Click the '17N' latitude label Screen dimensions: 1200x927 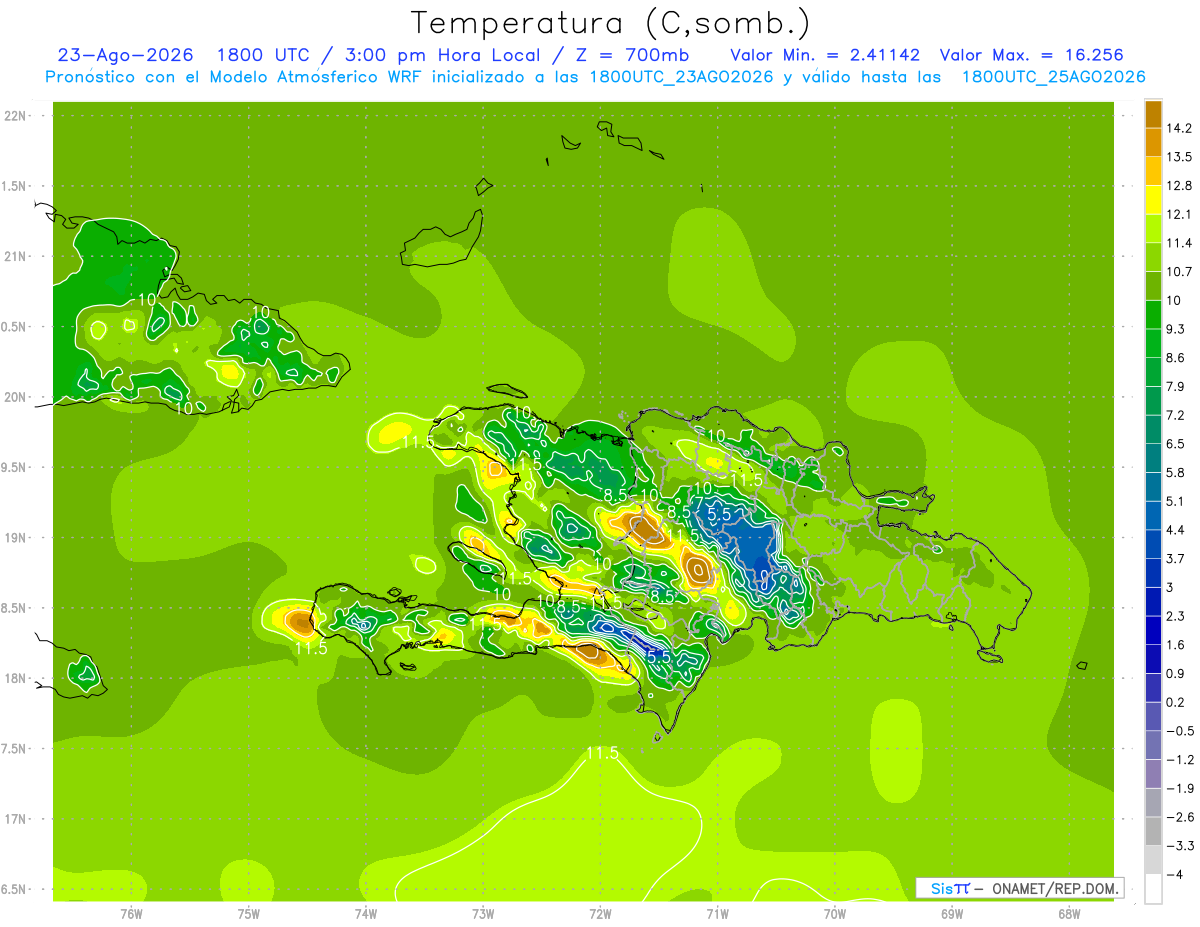coord(17,819)
